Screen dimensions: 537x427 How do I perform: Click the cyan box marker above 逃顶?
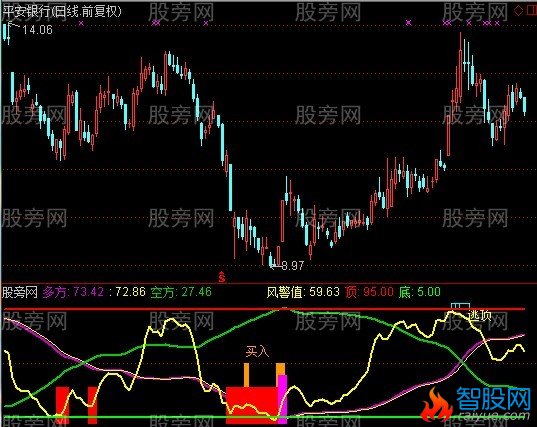pyautogui.click(x=460, y=307)
